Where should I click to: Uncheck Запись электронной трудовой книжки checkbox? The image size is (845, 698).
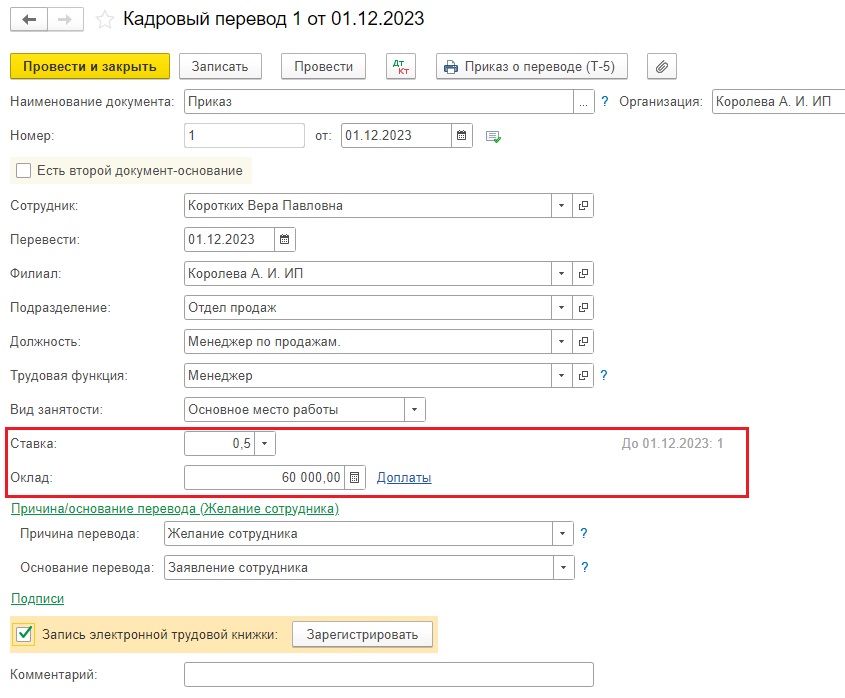24,634
